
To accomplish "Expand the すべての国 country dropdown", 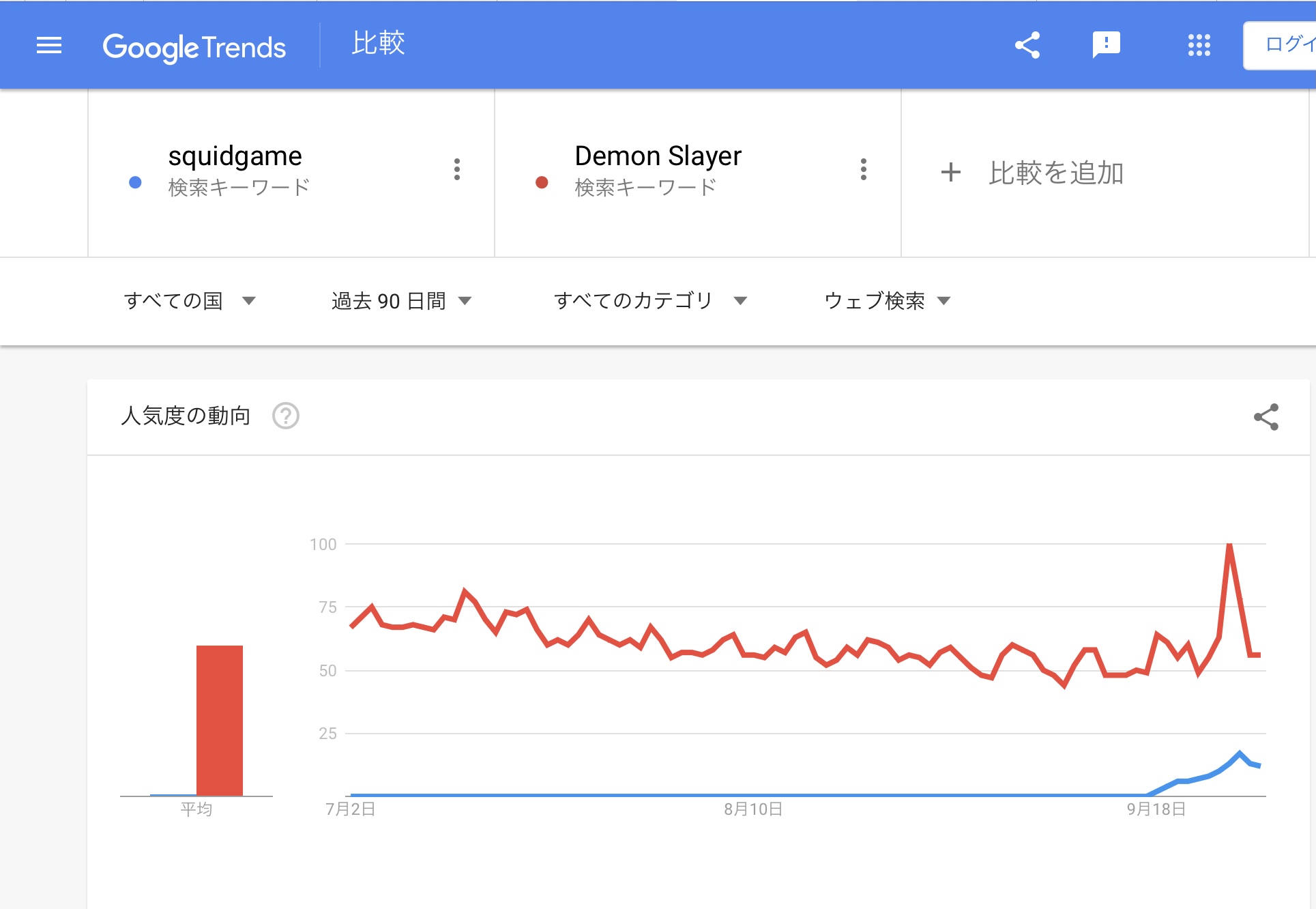I will (x=189, y=300).
